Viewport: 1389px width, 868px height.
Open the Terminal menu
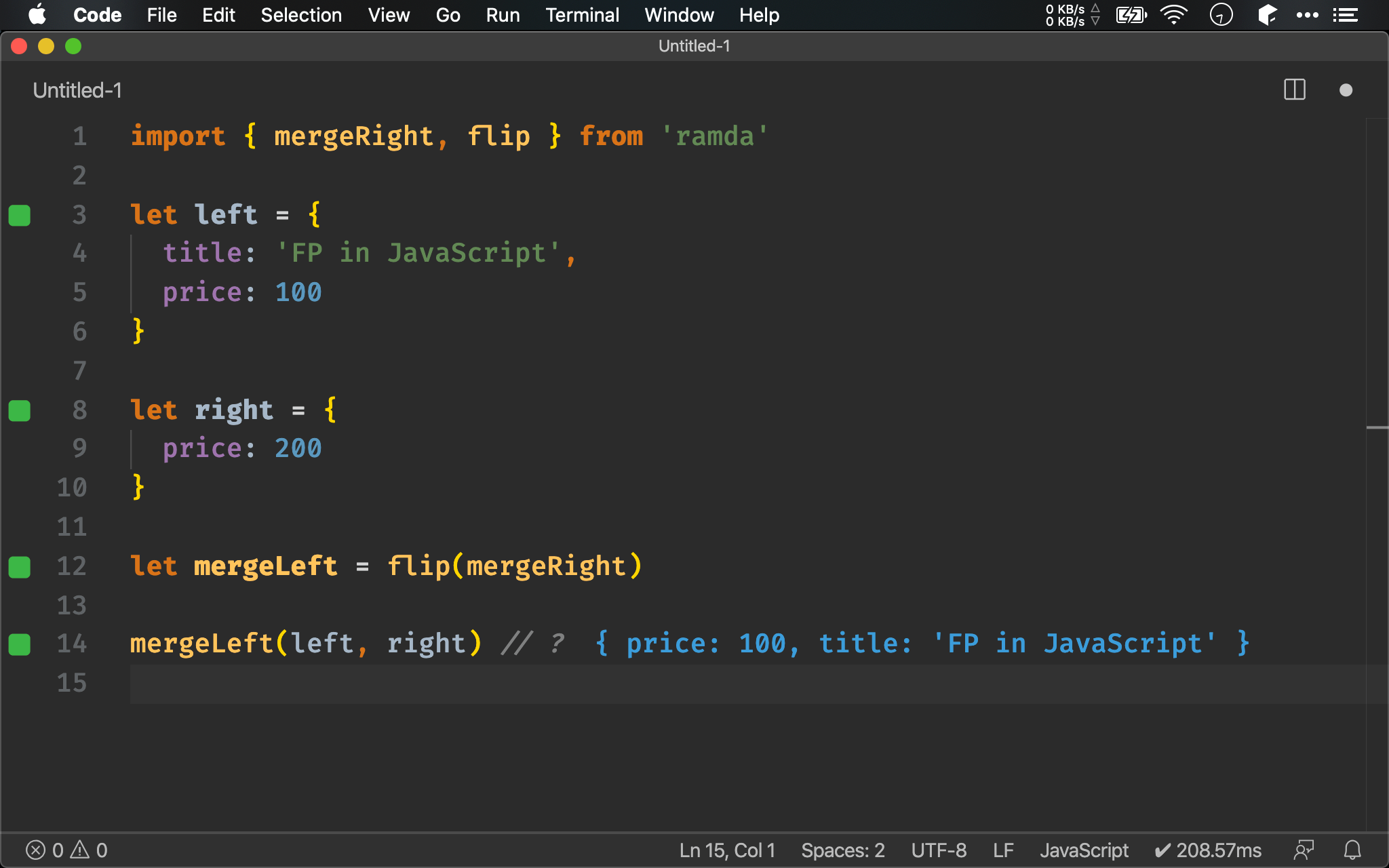(580, 14)
